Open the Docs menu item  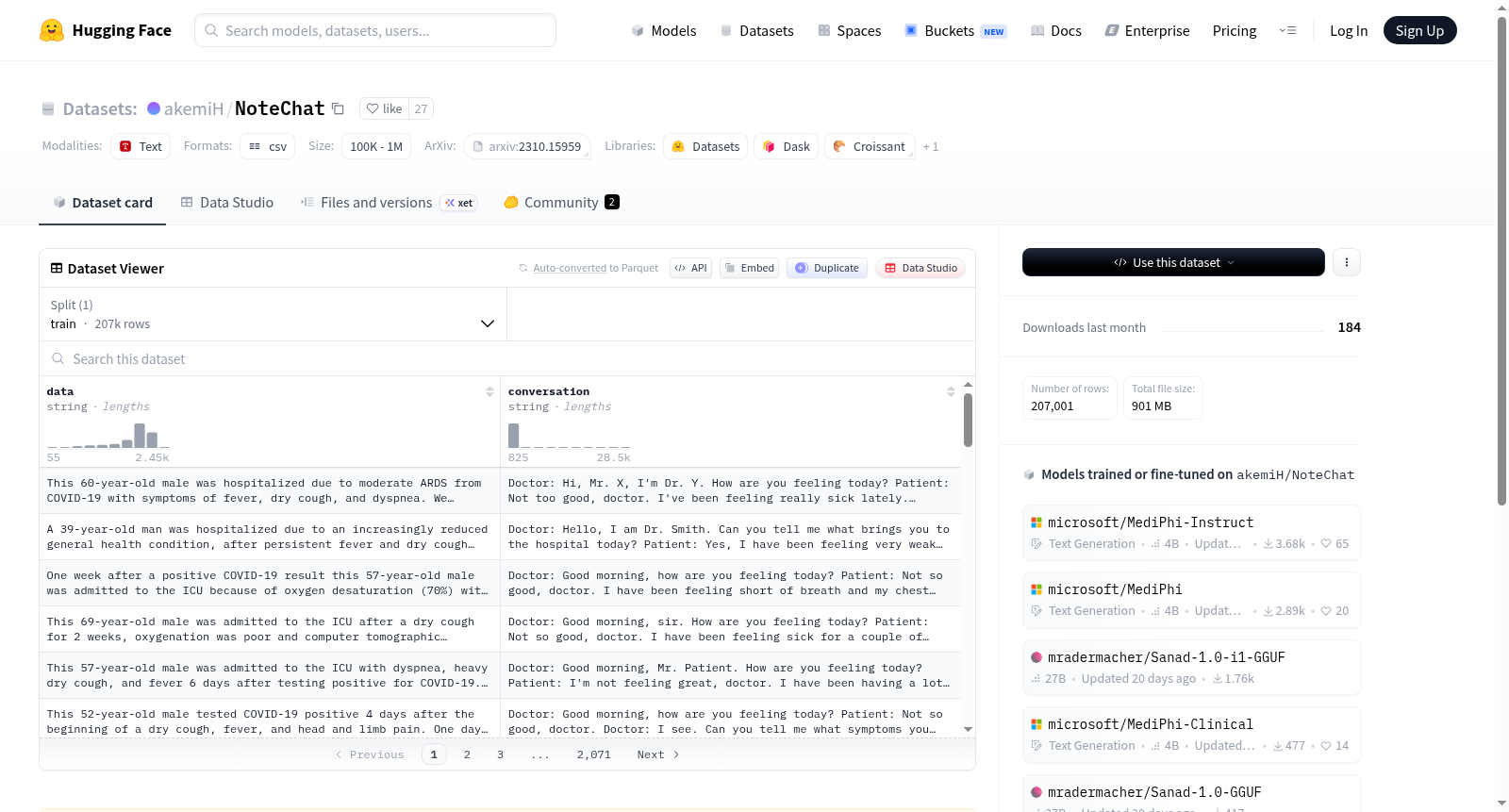[1056, 30]
